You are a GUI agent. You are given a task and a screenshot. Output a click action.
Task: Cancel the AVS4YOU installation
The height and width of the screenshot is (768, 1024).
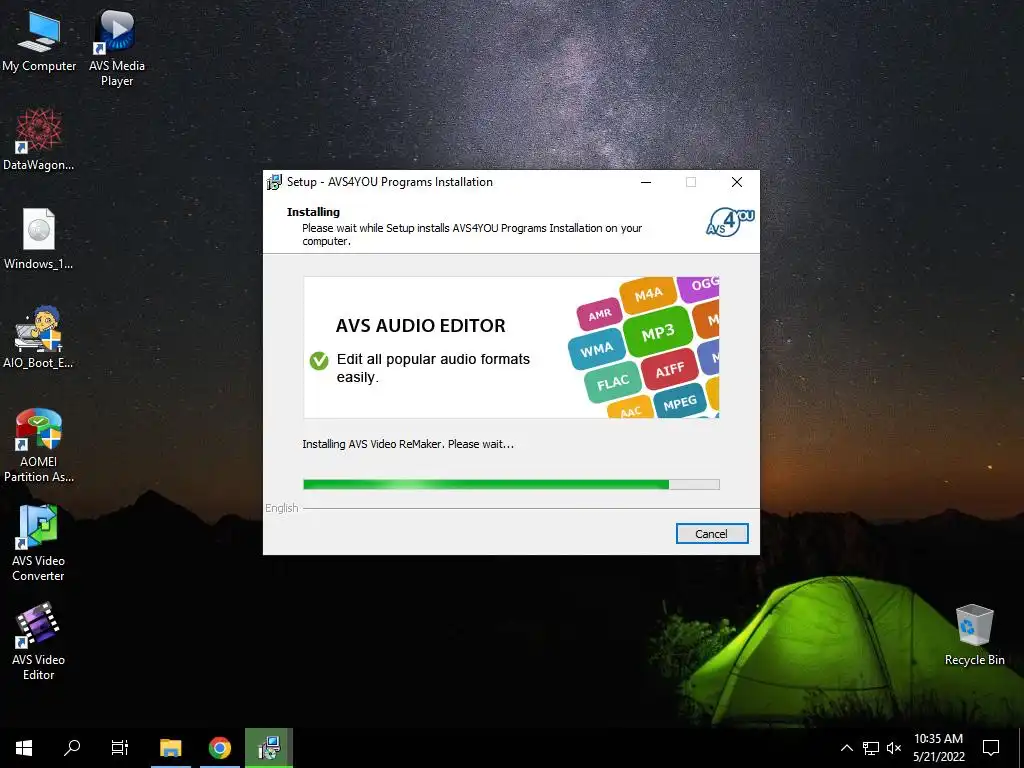click(x=712, y=534)
